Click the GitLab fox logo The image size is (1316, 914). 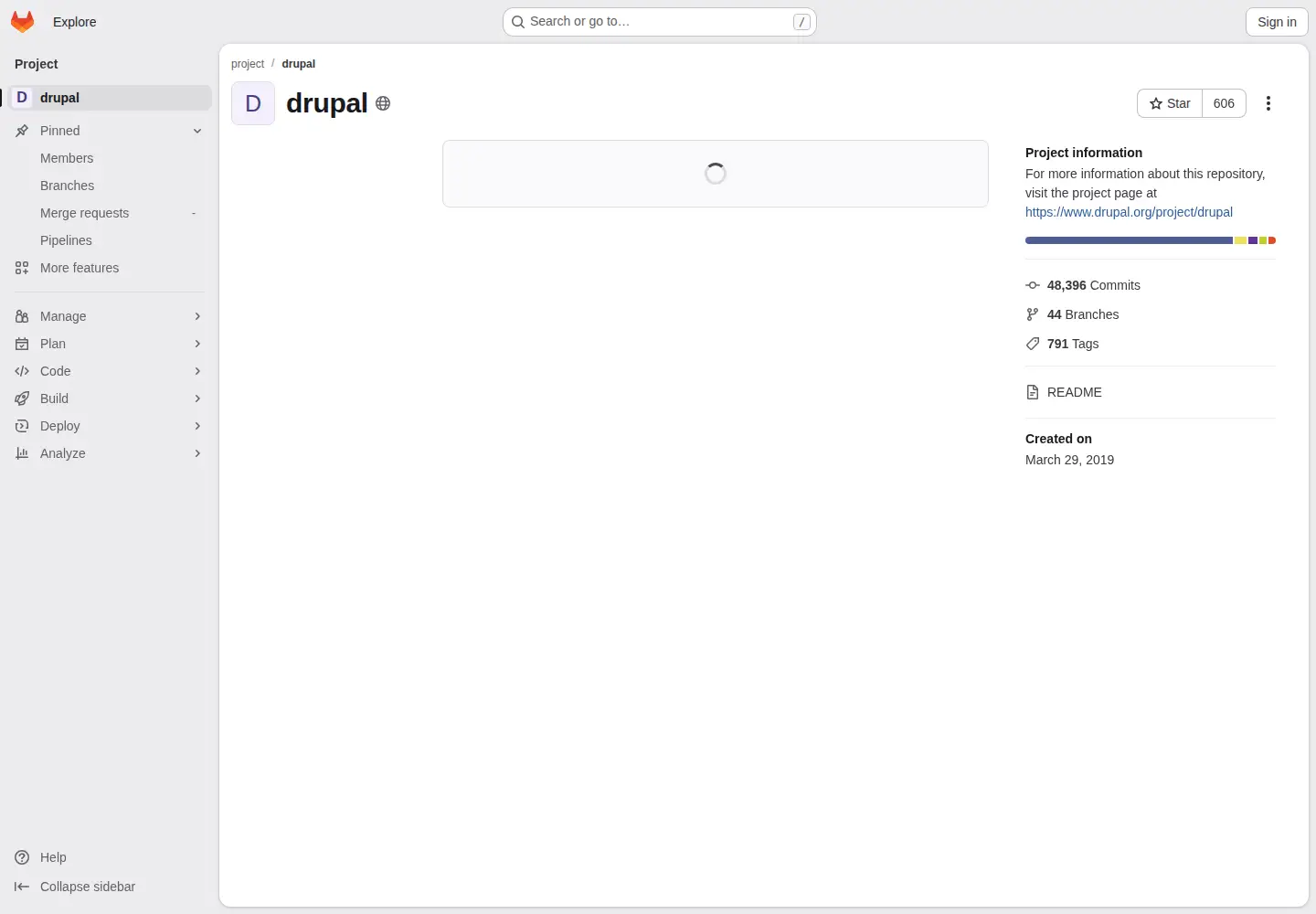coord(23,22)
